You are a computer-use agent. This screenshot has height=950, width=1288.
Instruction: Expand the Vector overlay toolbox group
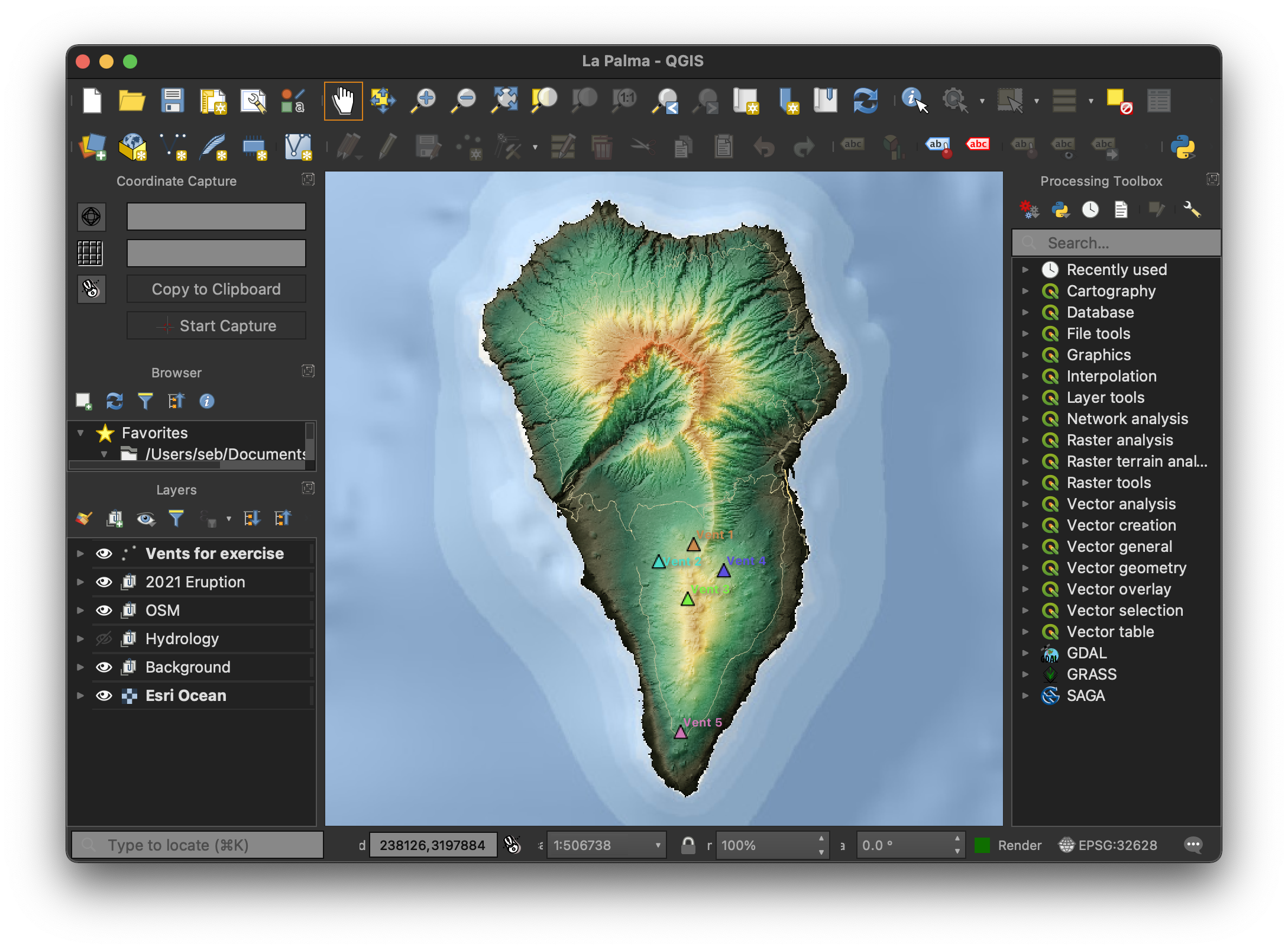pos(1025,589)
